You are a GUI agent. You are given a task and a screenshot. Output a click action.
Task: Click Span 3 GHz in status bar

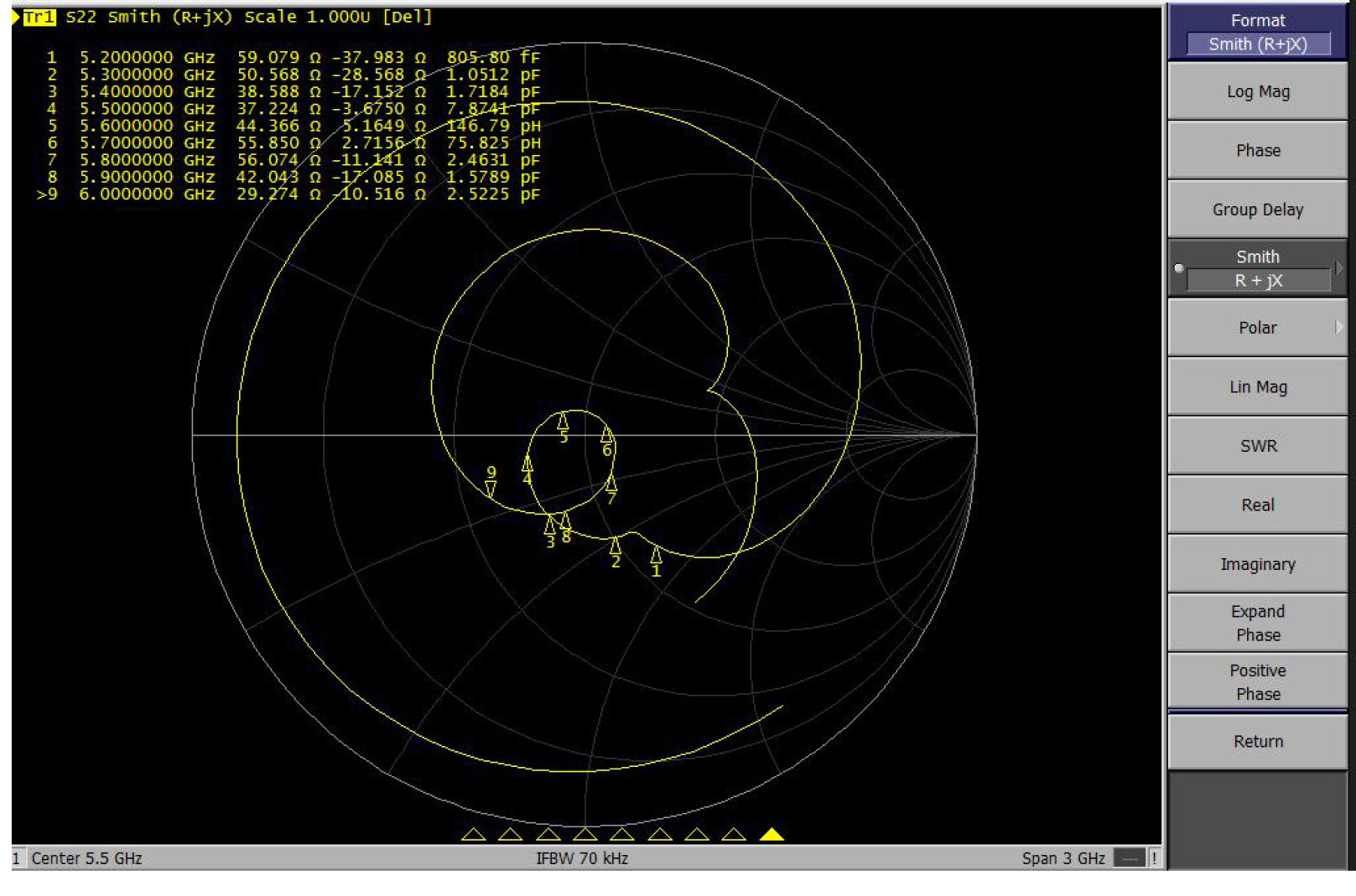[1063, 858]
